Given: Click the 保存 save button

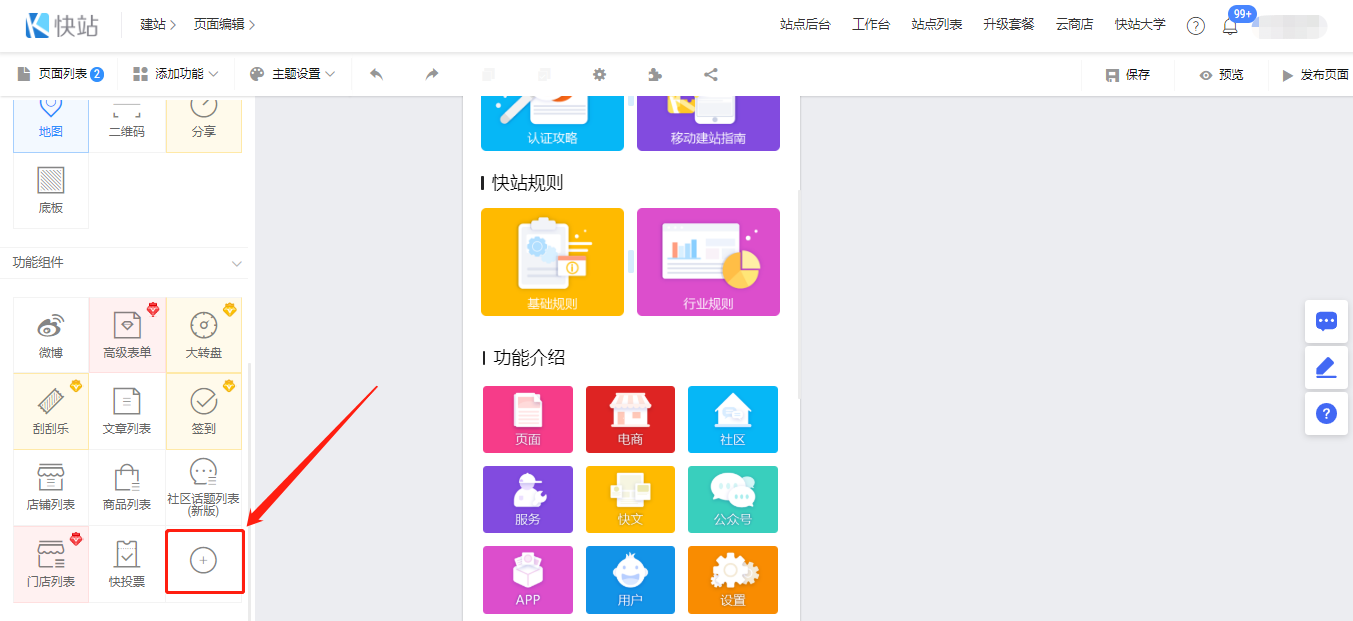Looking at the screenshot, I should (1128, 75).
